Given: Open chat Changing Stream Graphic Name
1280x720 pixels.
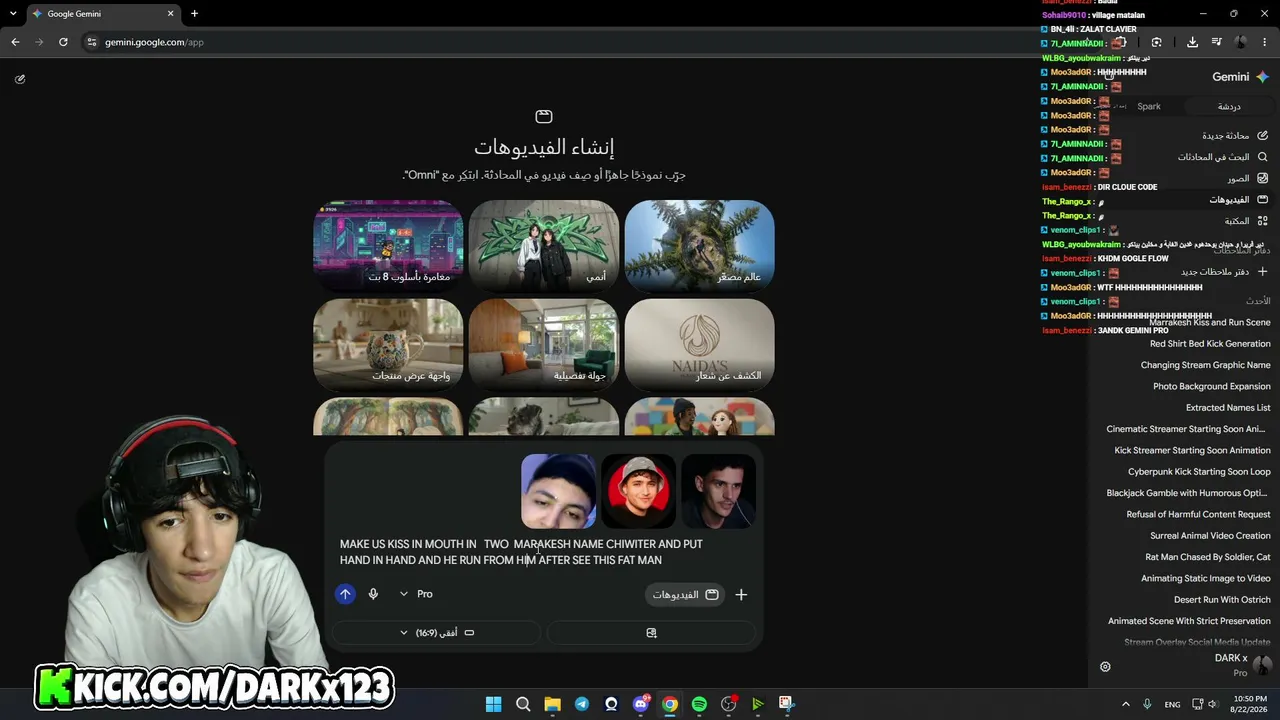Looking at the screenshot, I should click(x=1205, y=365).
